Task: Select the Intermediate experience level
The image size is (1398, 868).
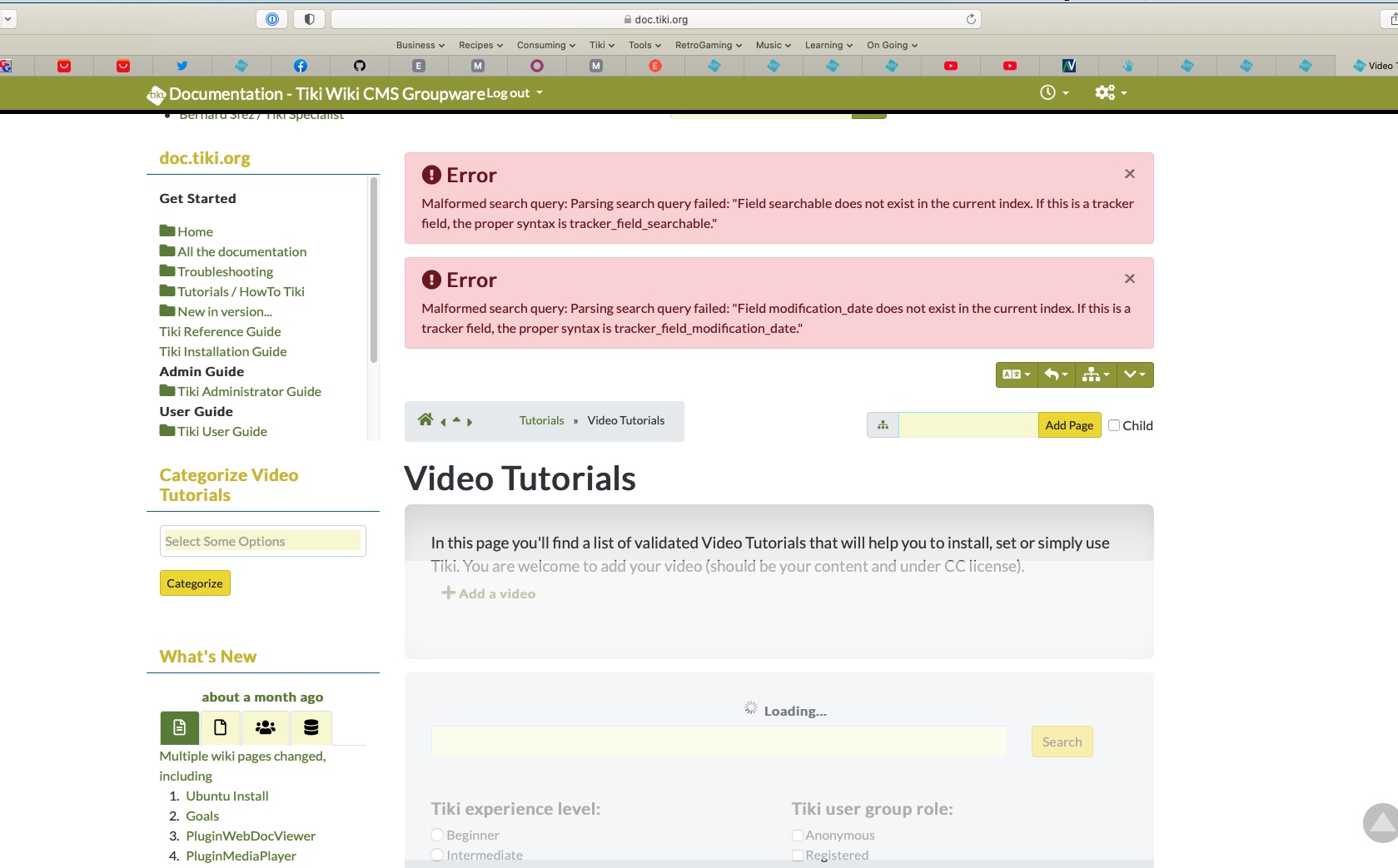Action: coord(437,855)
